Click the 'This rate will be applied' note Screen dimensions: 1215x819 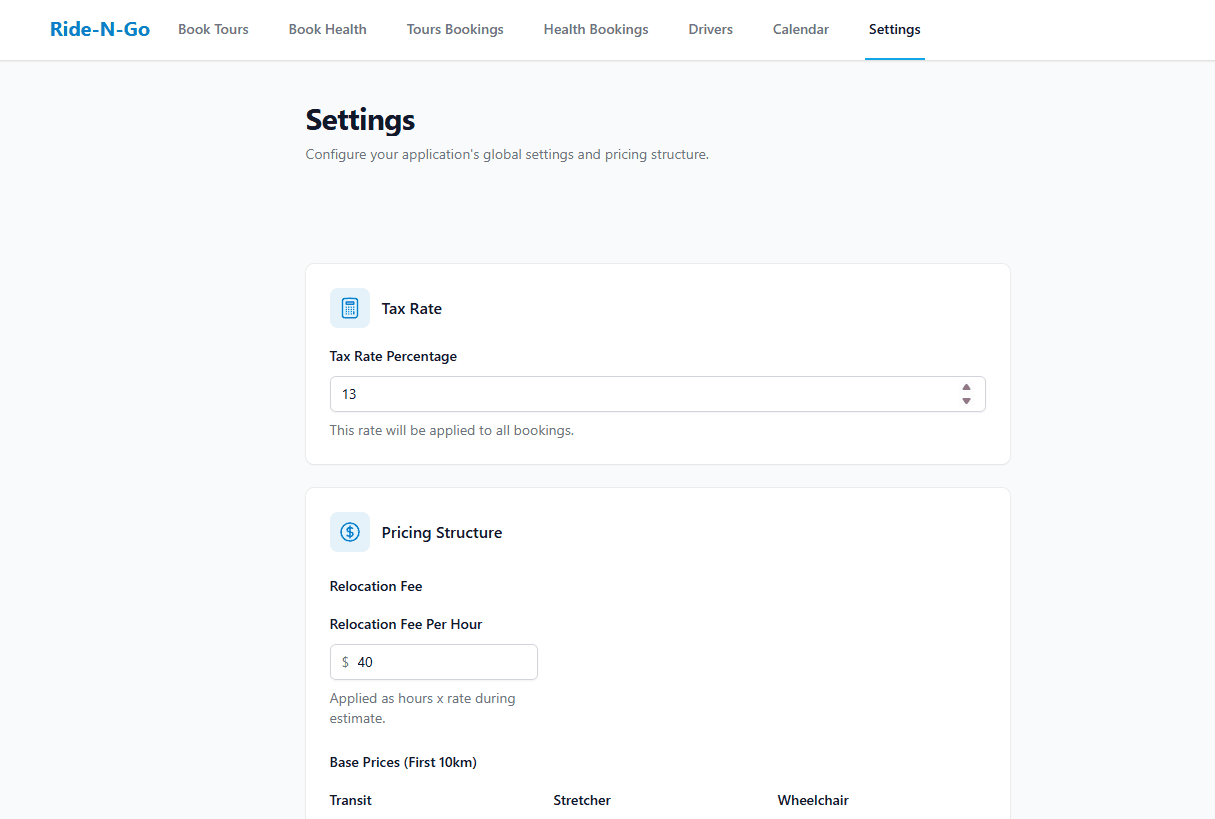452,431
